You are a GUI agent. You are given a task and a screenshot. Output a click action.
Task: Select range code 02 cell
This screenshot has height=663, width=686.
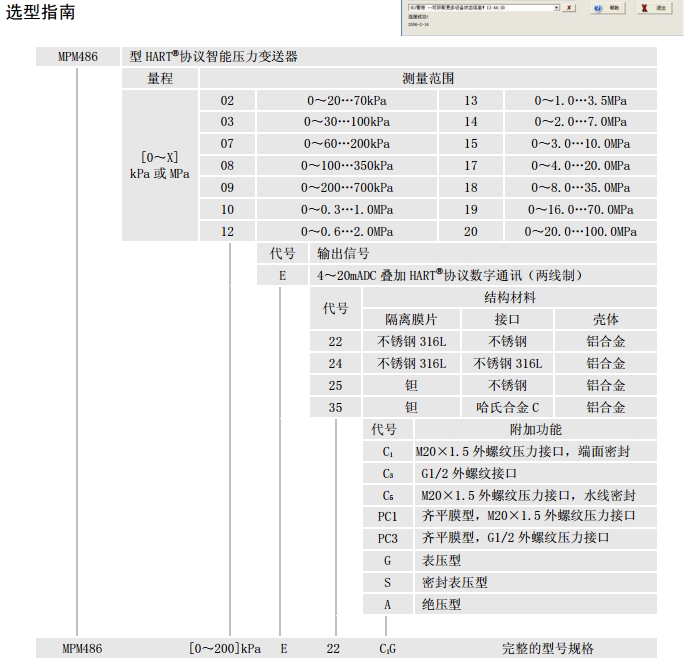coord(227,101)
